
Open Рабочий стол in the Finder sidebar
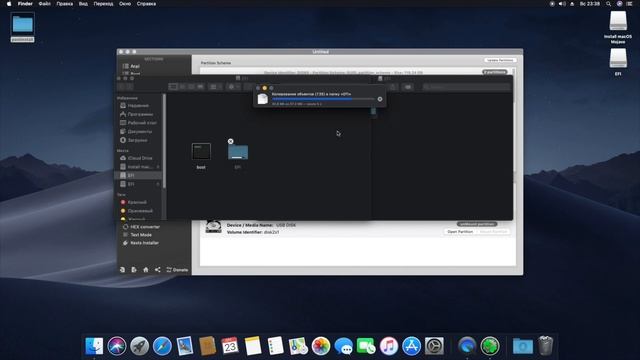click(x=138, y=122)
